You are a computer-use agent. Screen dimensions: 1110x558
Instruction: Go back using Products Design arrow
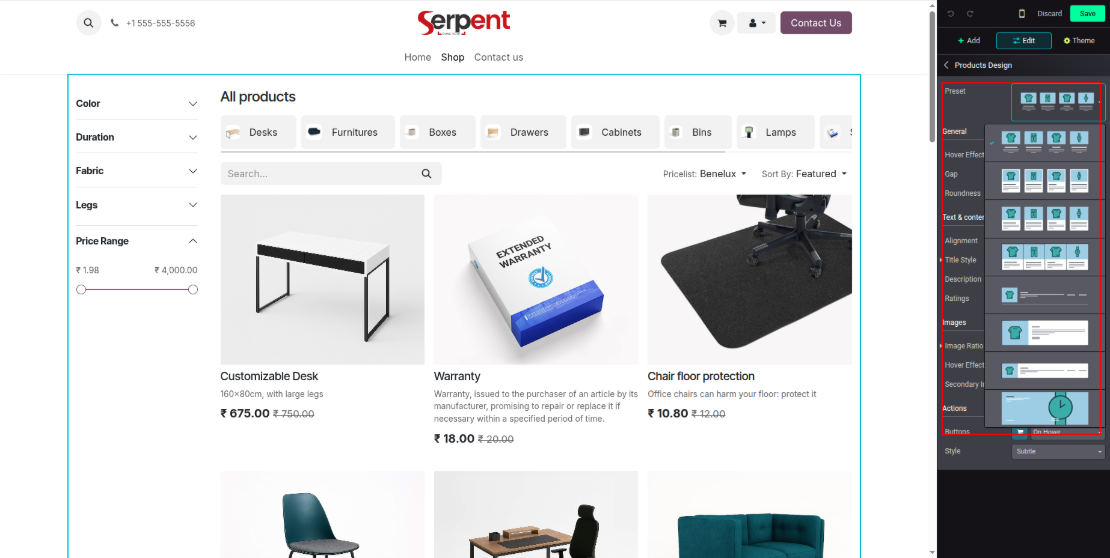[x=946, y=65]
